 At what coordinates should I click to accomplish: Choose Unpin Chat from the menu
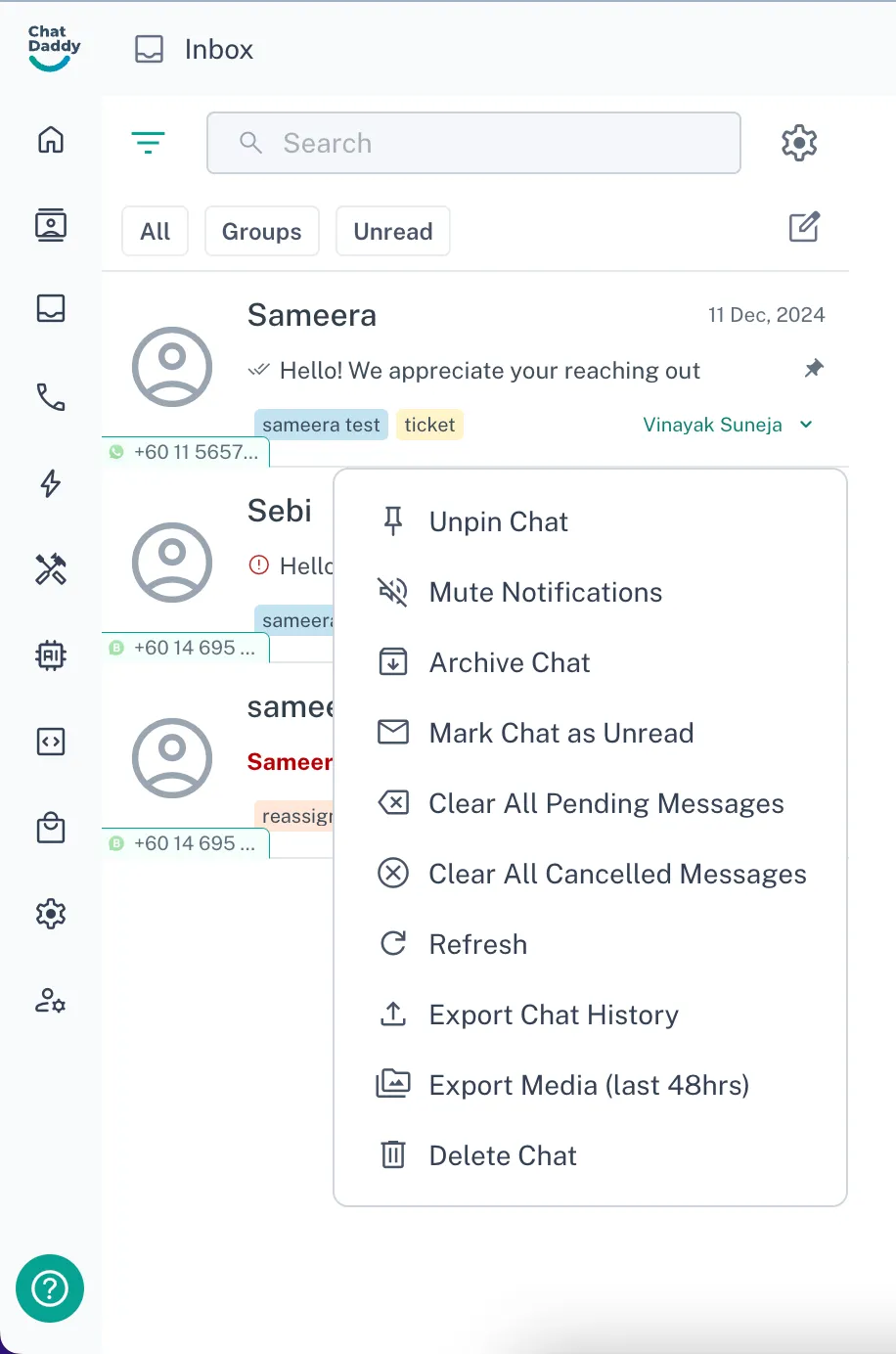(x=498, y=521)
